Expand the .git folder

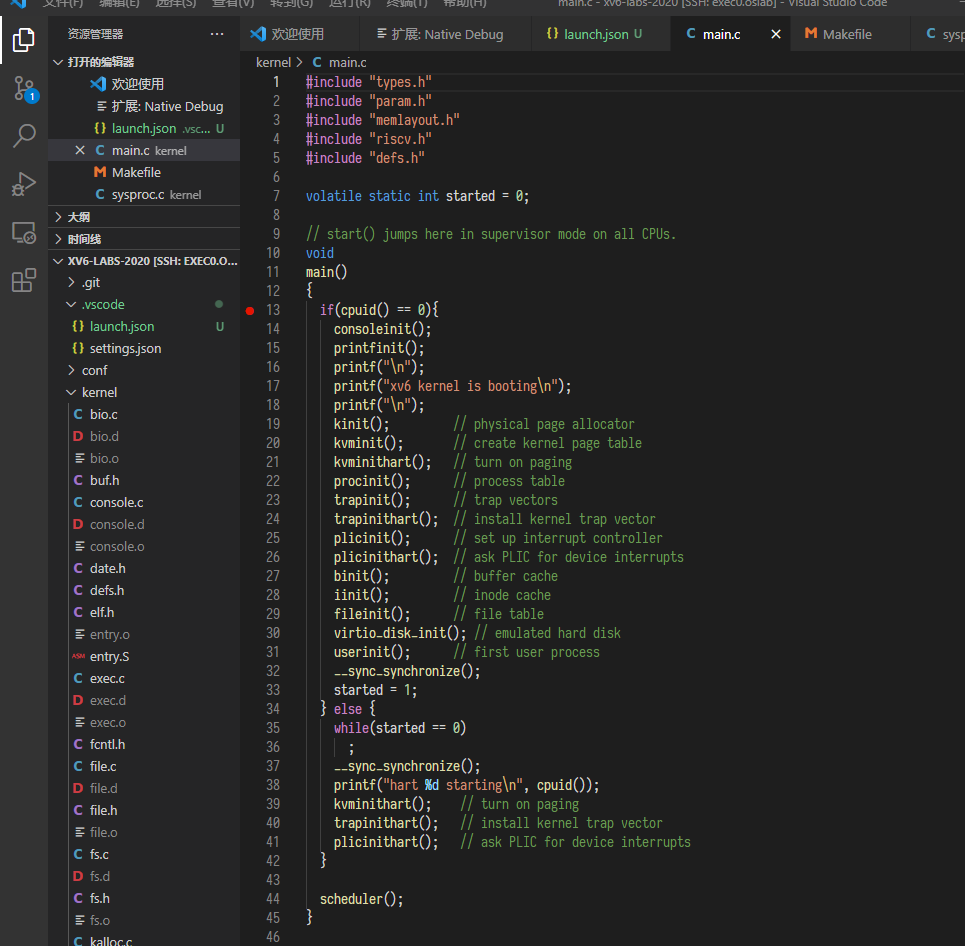click(71, 282)
